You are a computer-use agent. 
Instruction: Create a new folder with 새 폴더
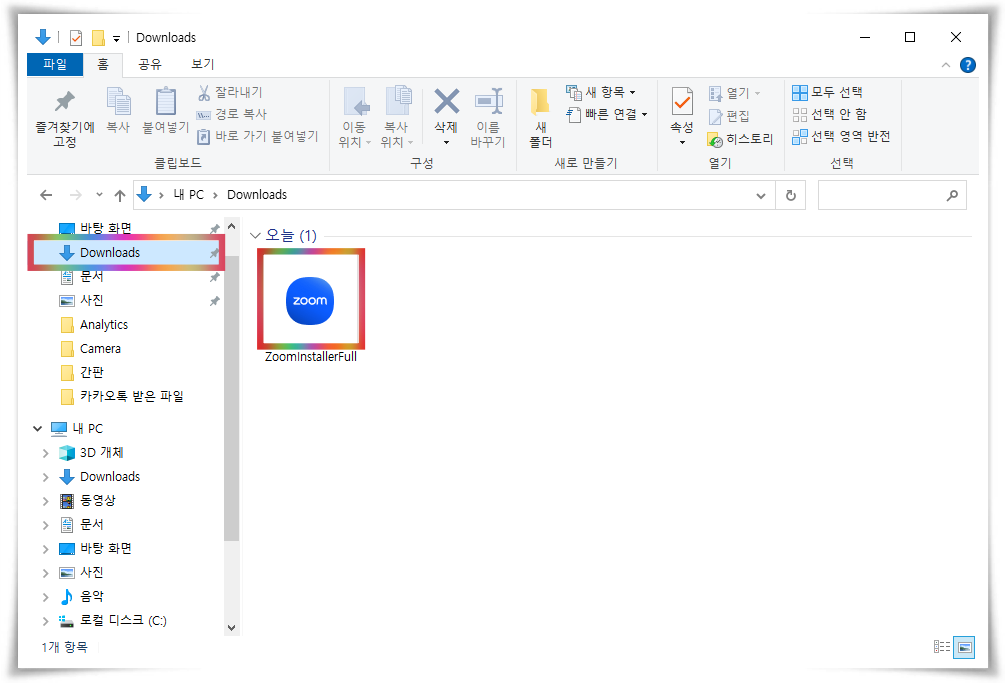coord(540,117)
